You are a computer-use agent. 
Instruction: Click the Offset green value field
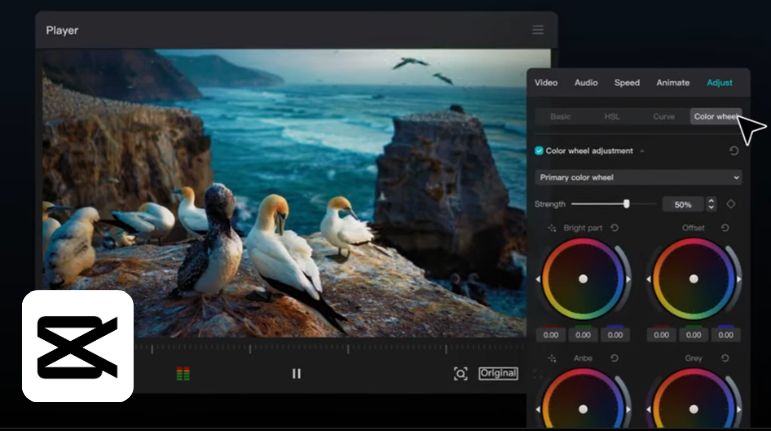coord(694,335)
